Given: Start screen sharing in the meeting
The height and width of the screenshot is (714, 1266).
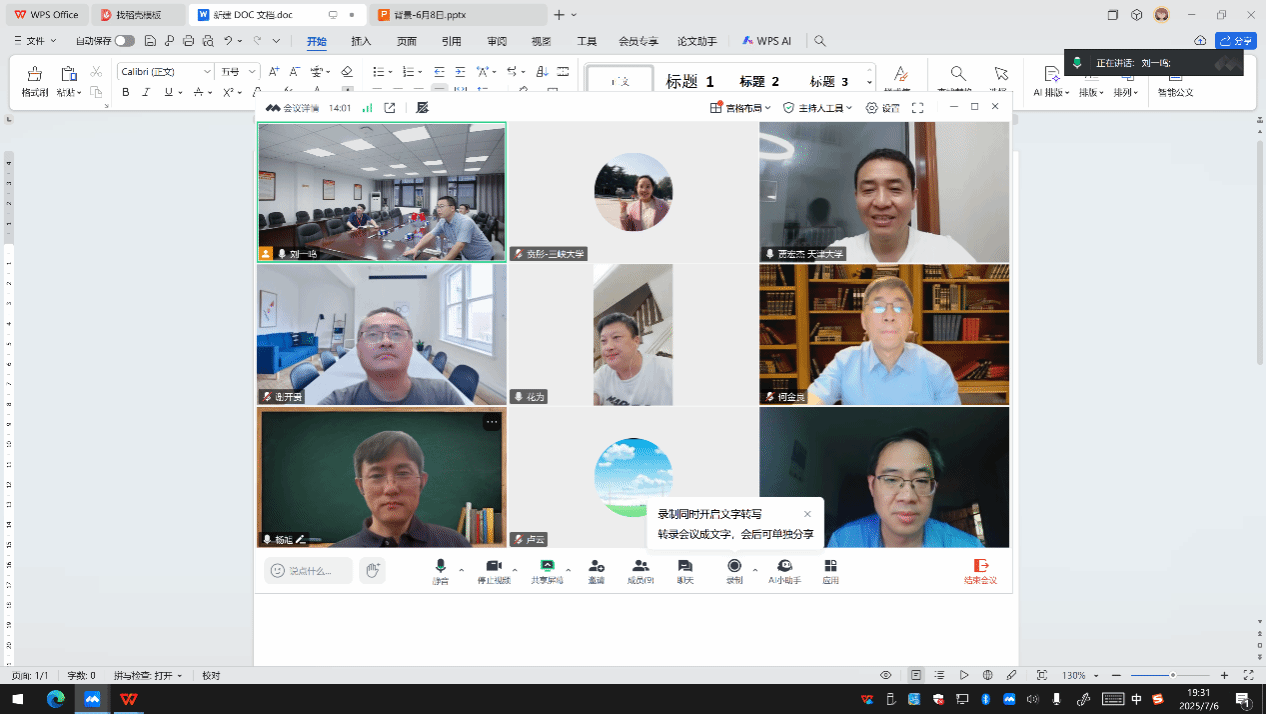Looking at the screenshot, I should pyautogui.click(x=547, y=570).
